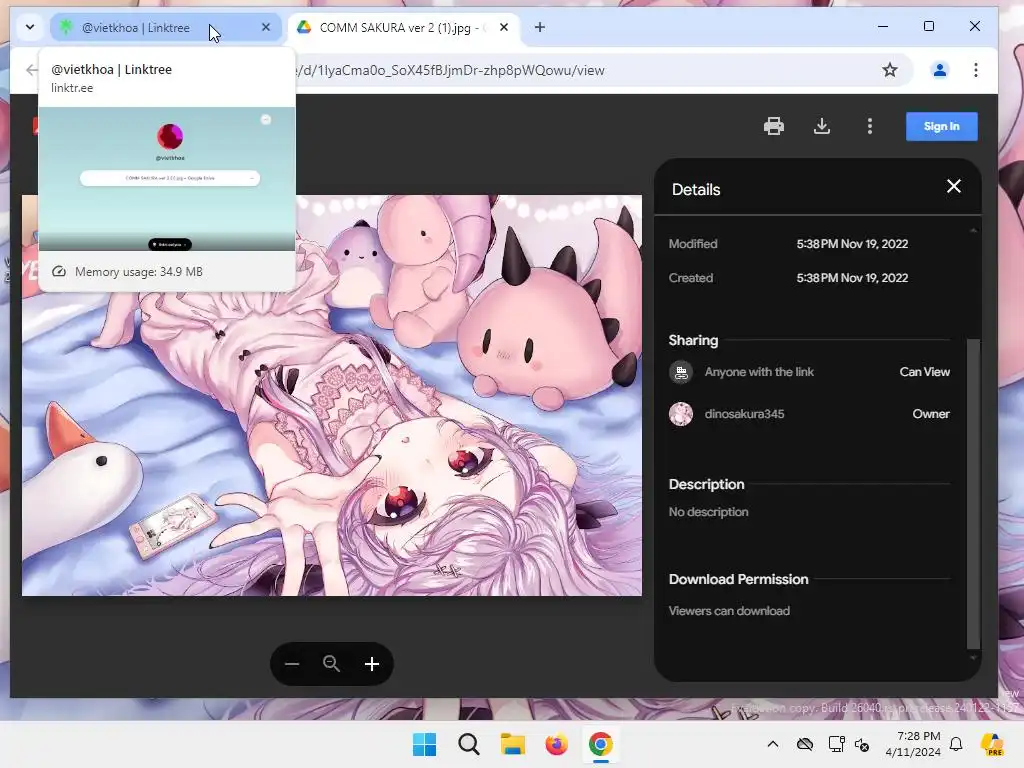
Task: Print the image with the printer icon
Action: (774, 126)
